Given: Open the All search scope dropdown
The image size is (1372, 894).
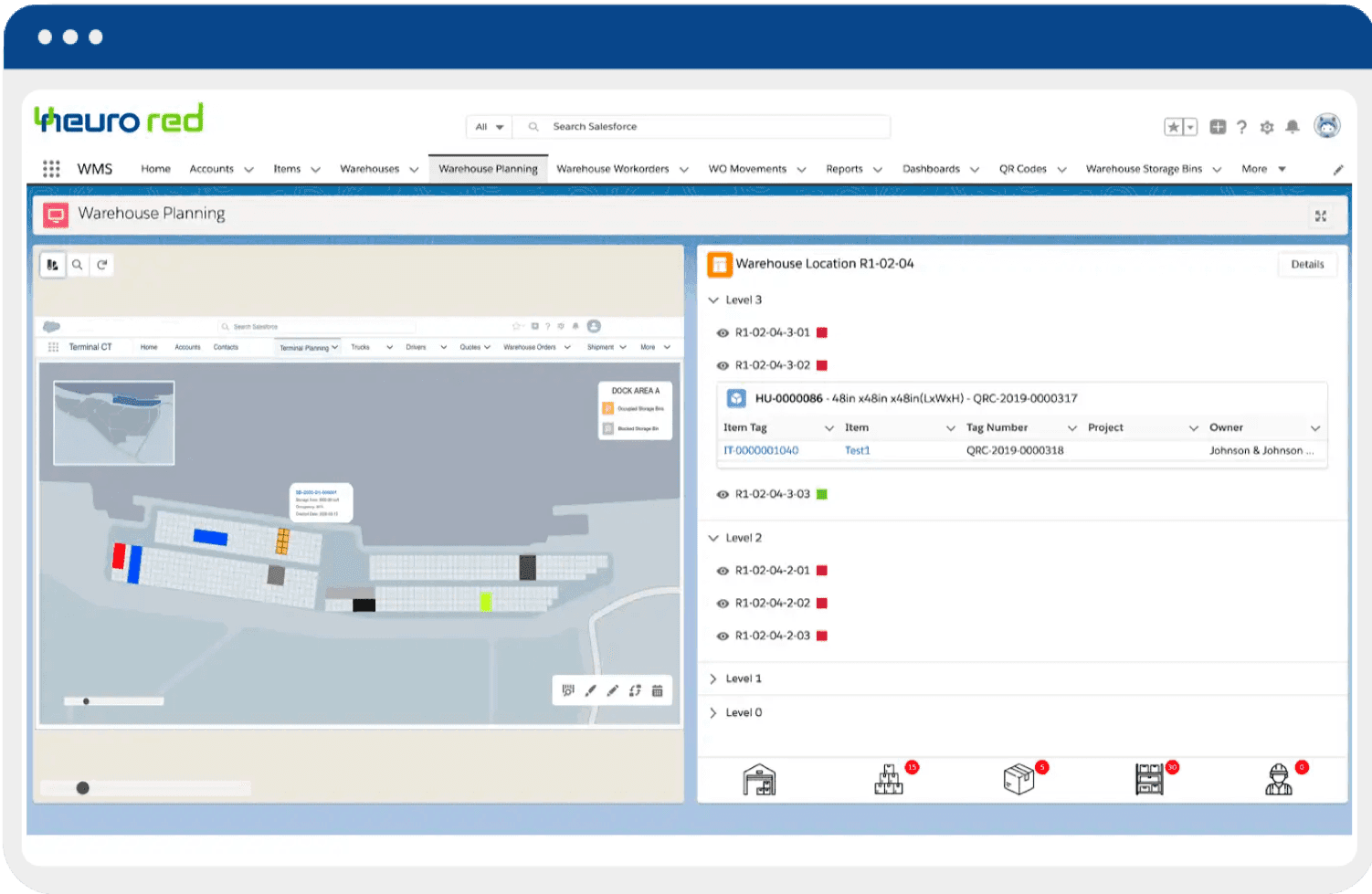Looking at the screenshot, I should (490, 127).
